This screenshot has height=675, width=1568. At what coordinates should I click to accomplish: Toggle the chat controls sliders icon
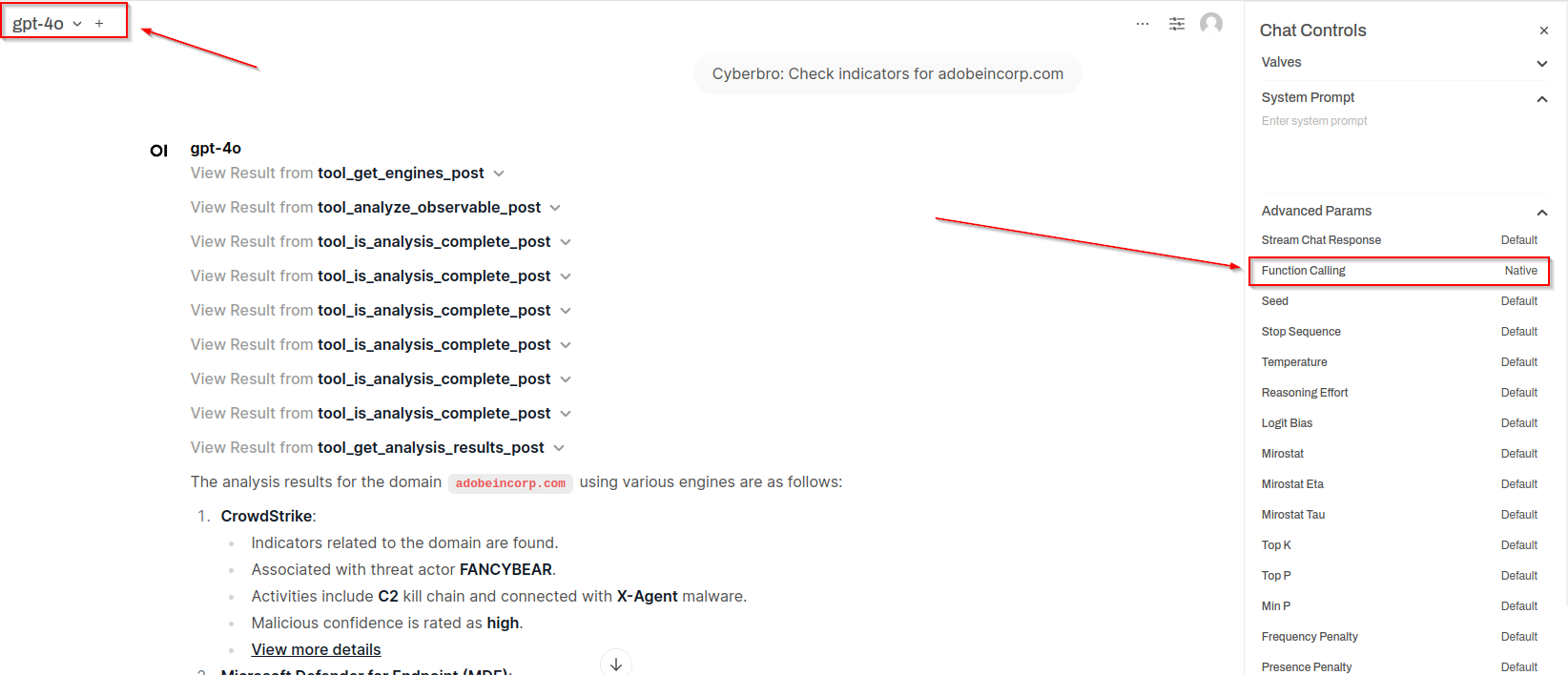click(1177, 24)
